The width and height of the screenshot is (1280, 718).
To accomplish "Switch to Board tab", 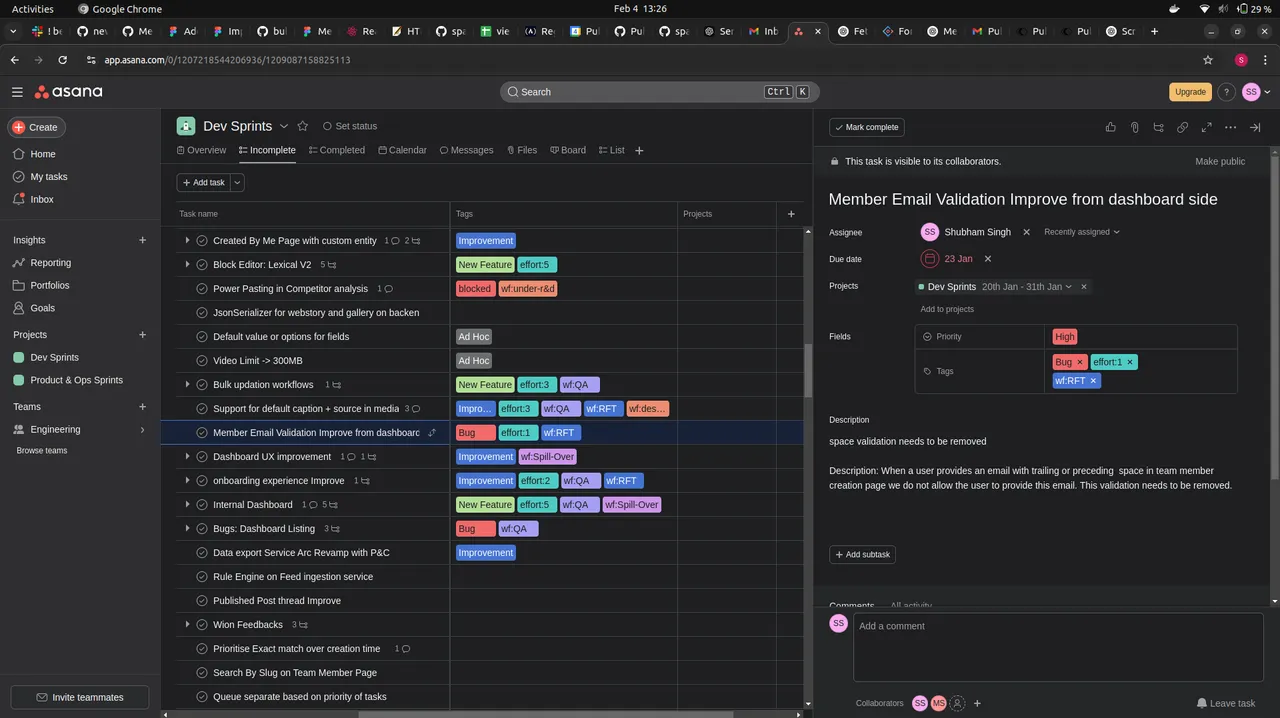I will (x=568, y=150).
